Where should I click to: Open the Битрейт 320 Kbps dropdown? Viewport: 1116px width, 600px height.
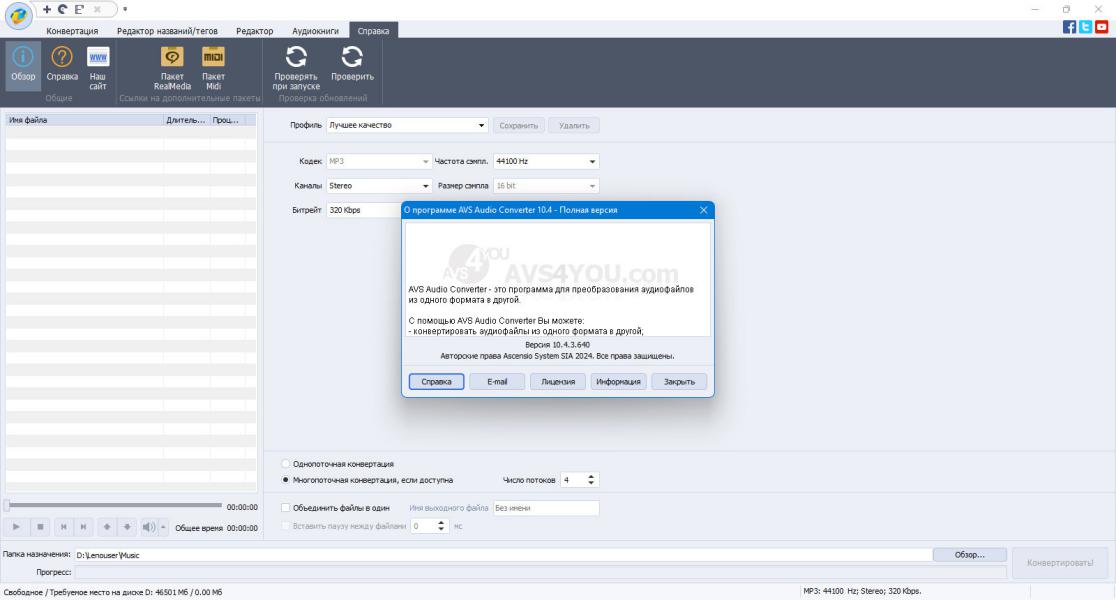click(364, 210)
